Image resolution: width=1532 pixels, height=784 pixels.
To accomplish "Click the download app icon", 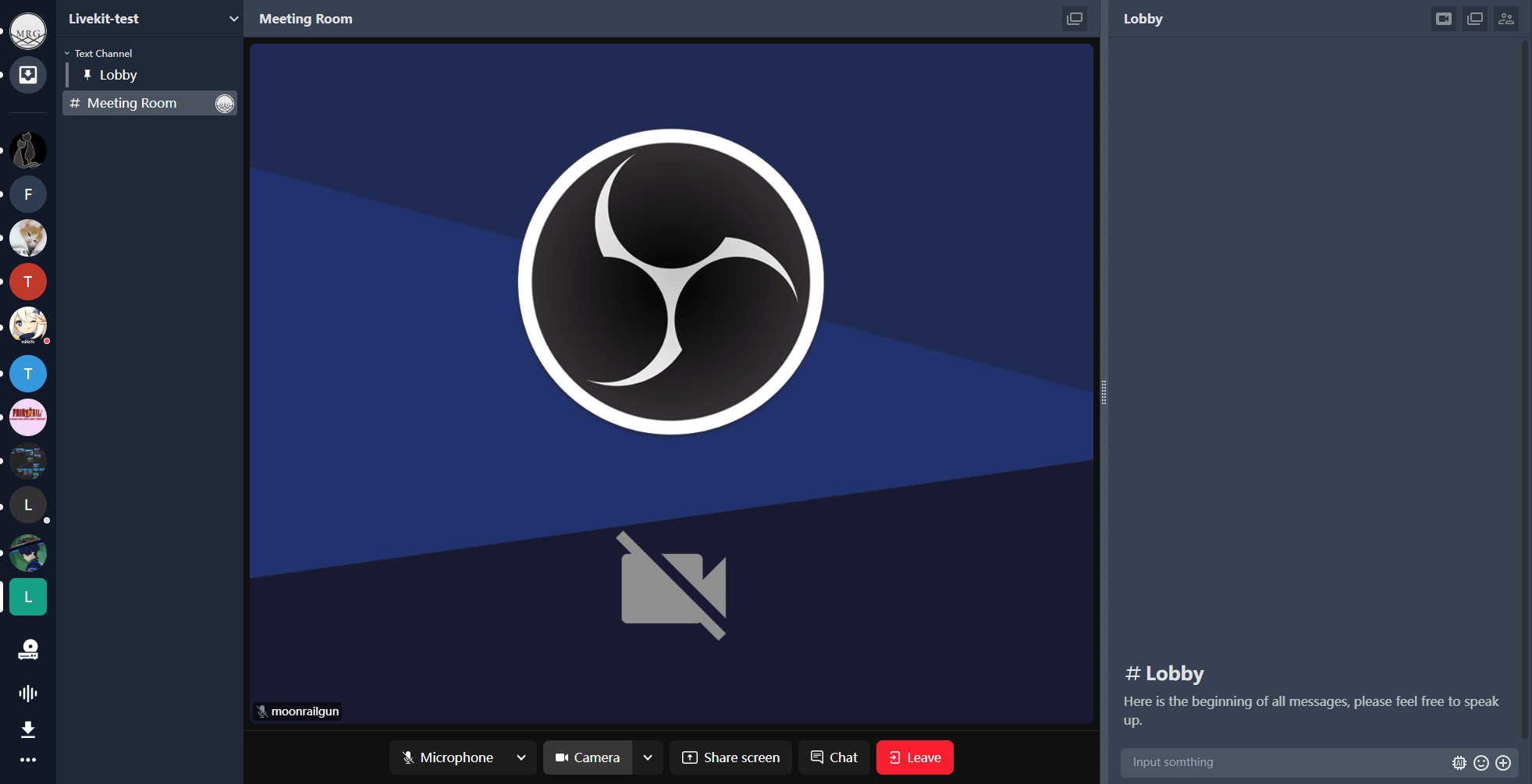I will [x=28, y=729].
